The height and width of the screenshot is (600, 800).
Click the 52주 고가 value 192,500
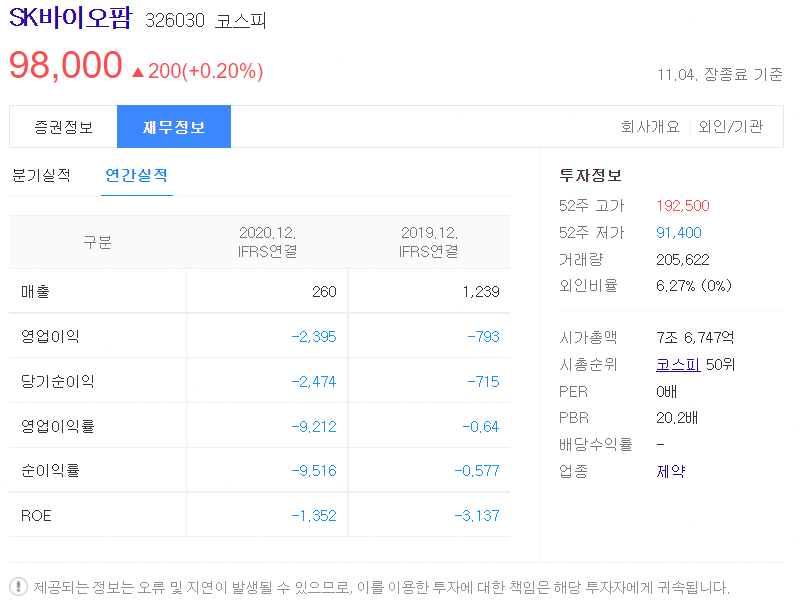coord(683,206)
